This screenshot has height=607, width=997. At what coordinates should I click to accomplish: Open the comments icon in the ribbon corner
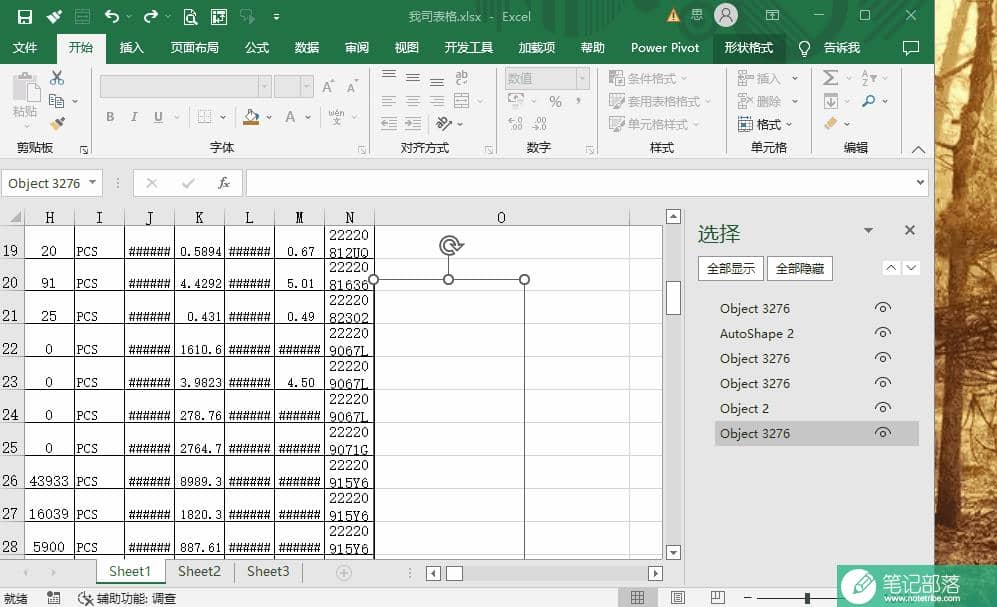(x=911, y=48)
